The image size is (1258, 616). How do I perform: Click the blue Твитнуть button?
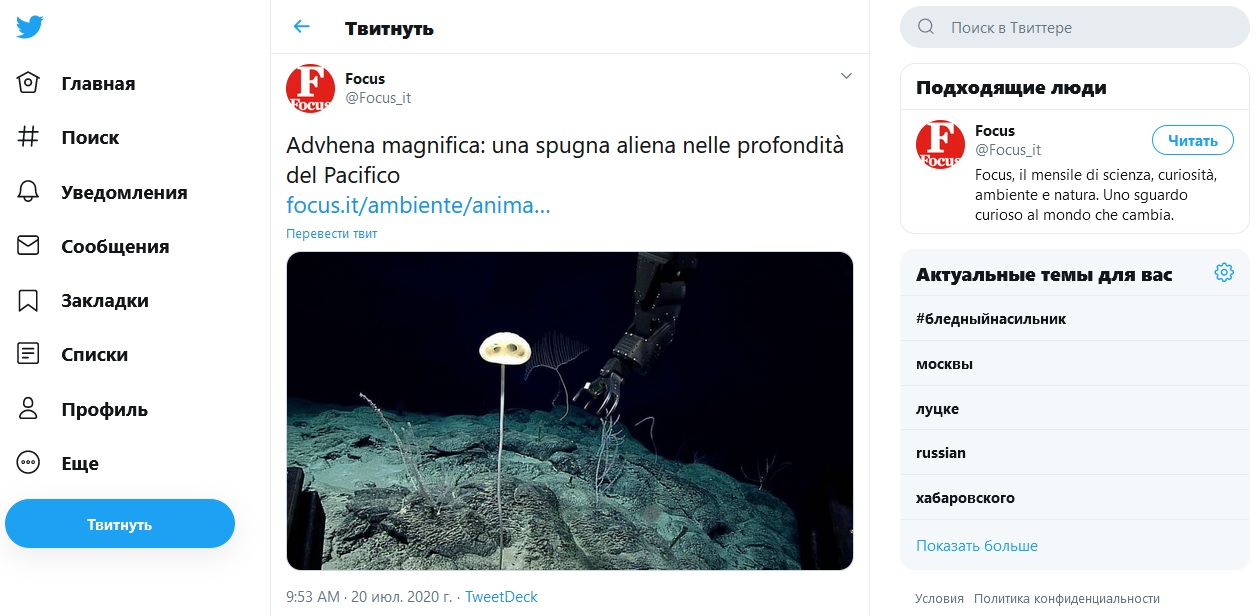(x=120, y=524)
